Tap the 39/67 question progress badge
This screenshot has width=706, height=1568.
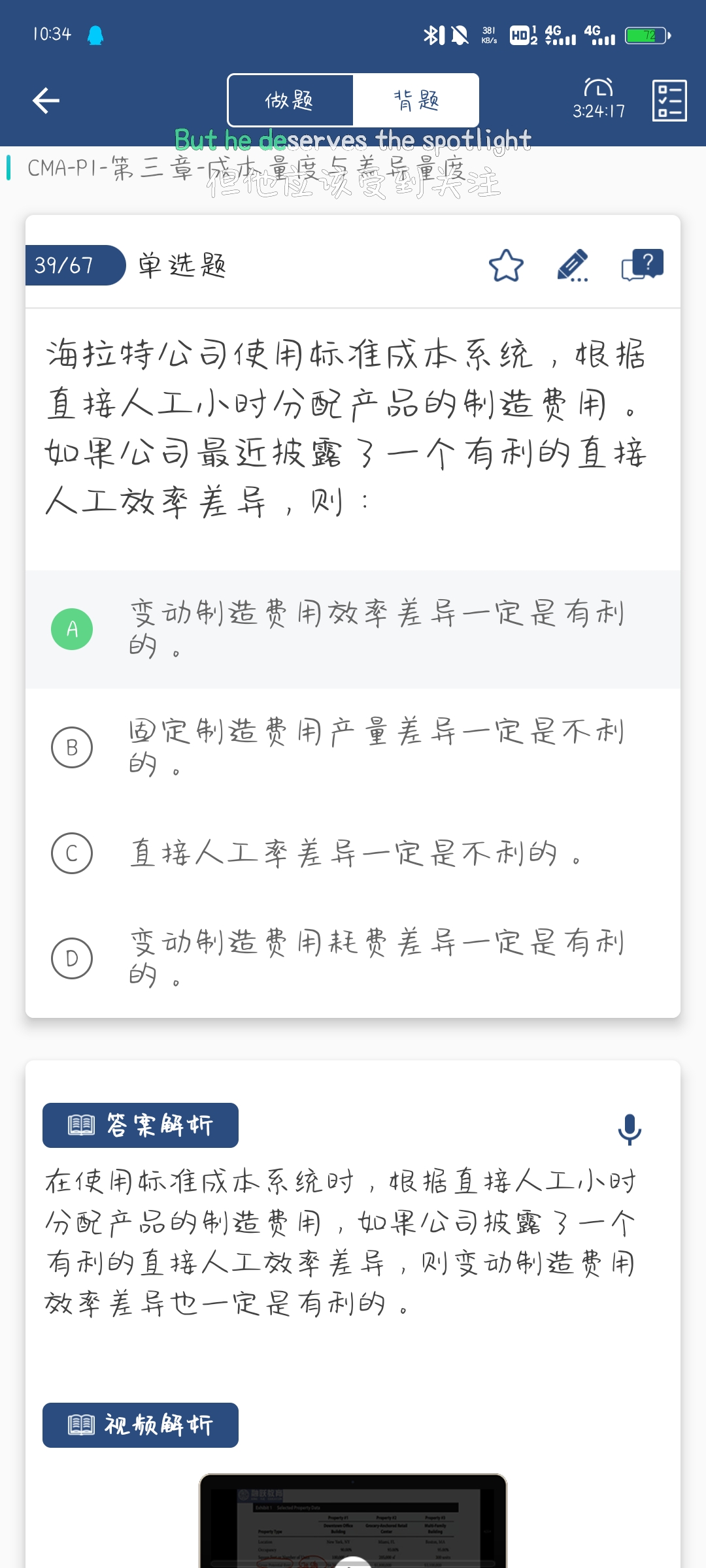(72, 265)
